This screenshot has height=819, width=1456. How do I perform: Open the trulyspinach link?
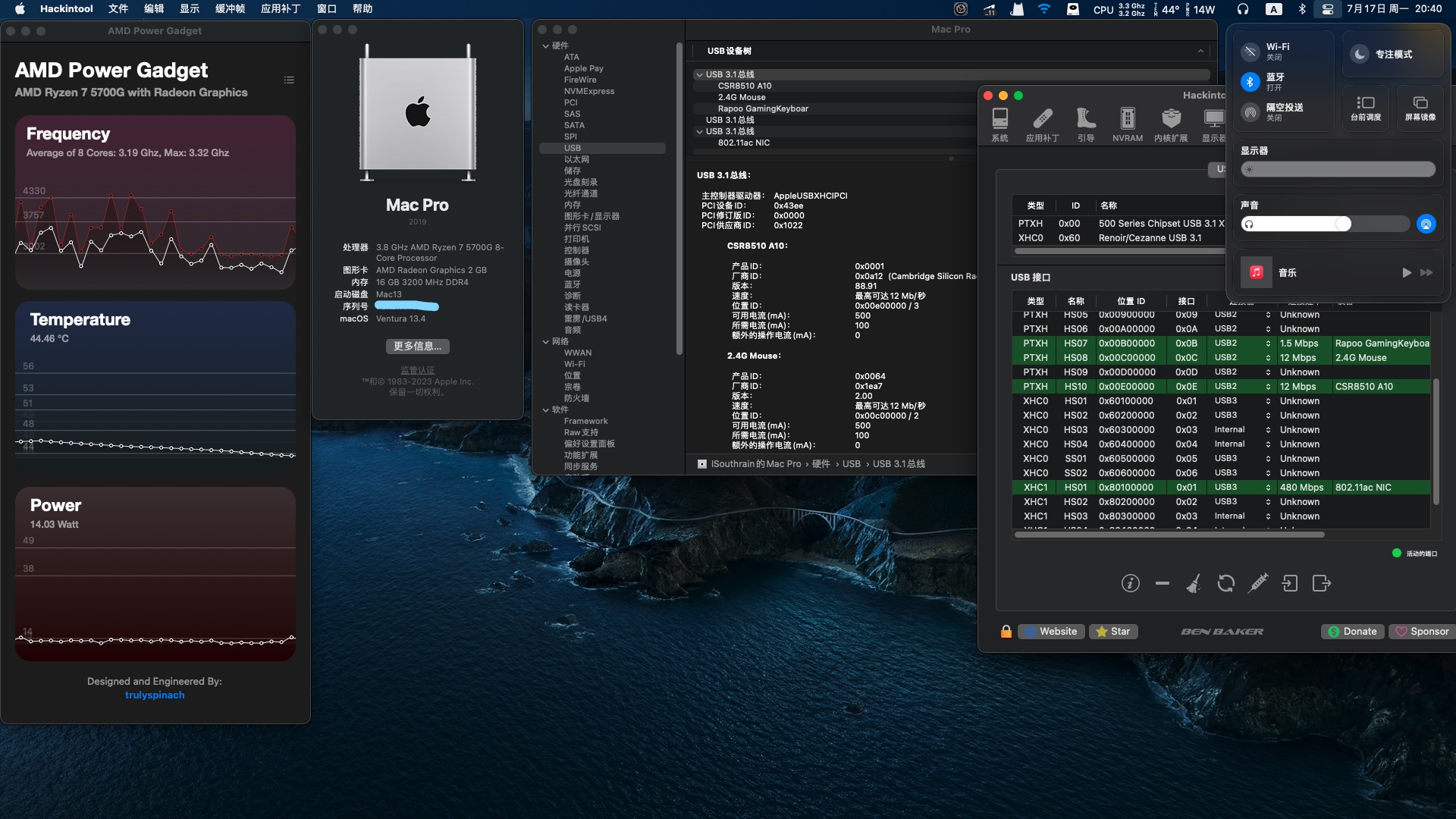155,695
